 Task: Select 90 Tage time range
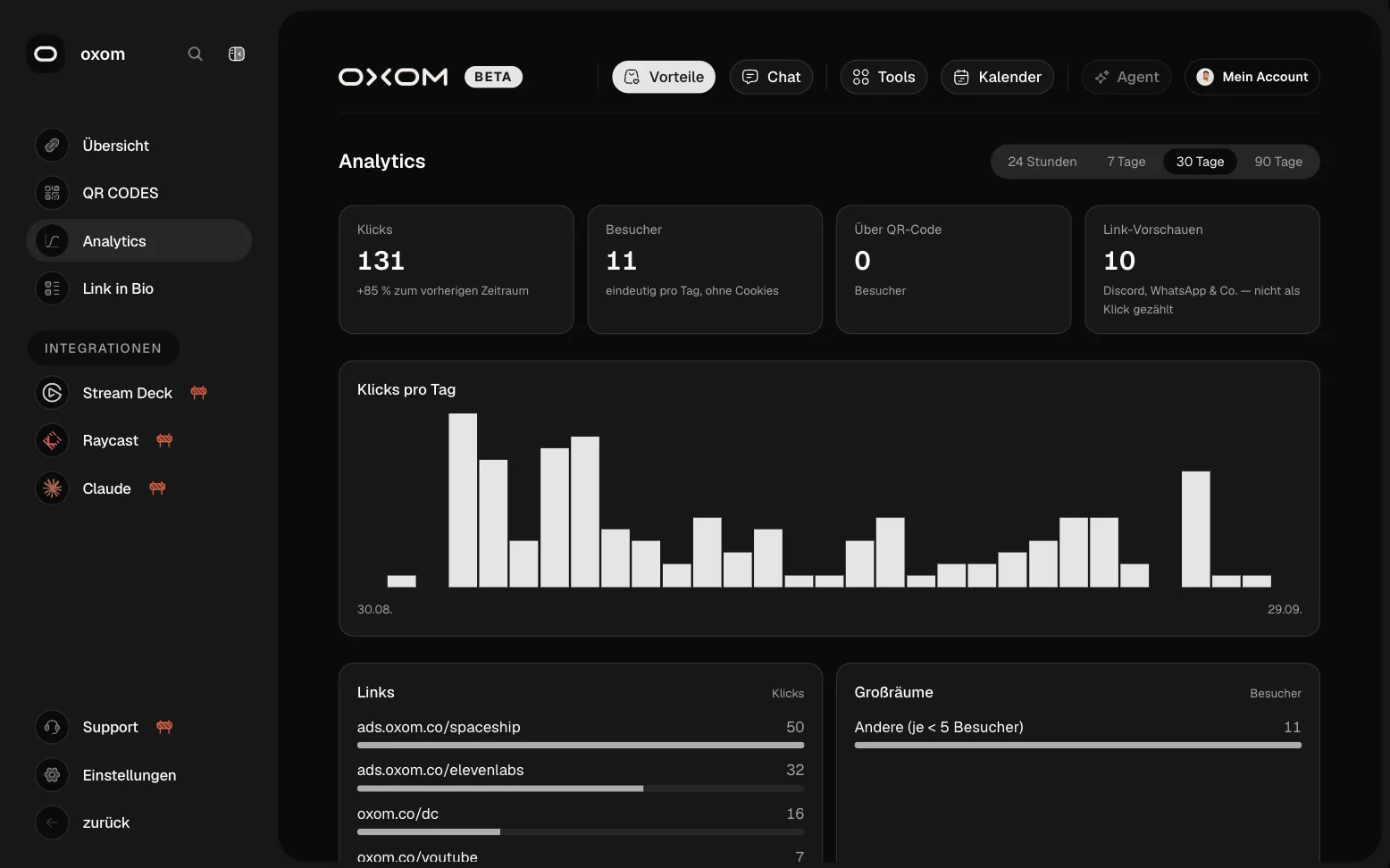1278,162
